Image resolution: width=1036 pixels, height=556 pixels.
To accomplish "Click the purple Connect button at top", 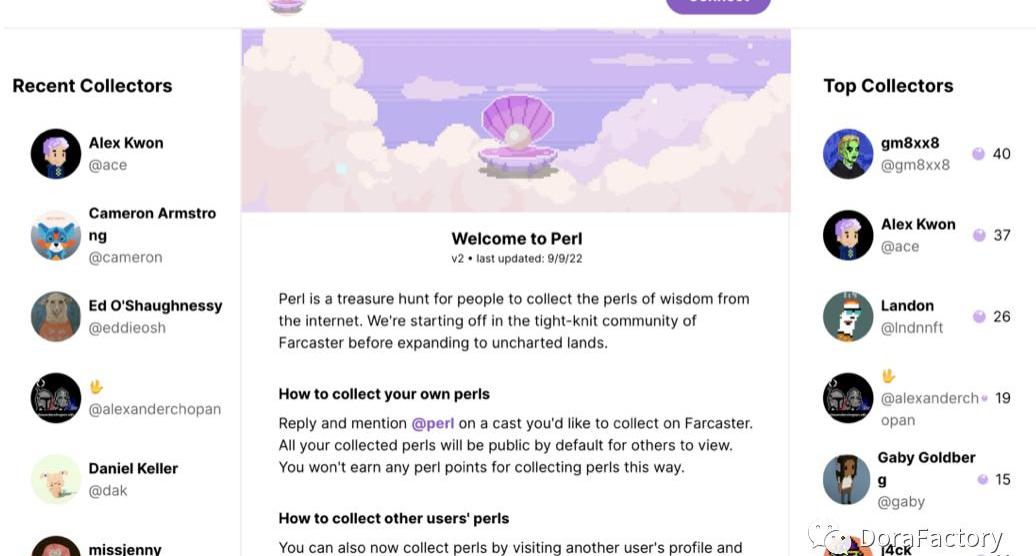I will pyautogui.click(x=718, y=3).
